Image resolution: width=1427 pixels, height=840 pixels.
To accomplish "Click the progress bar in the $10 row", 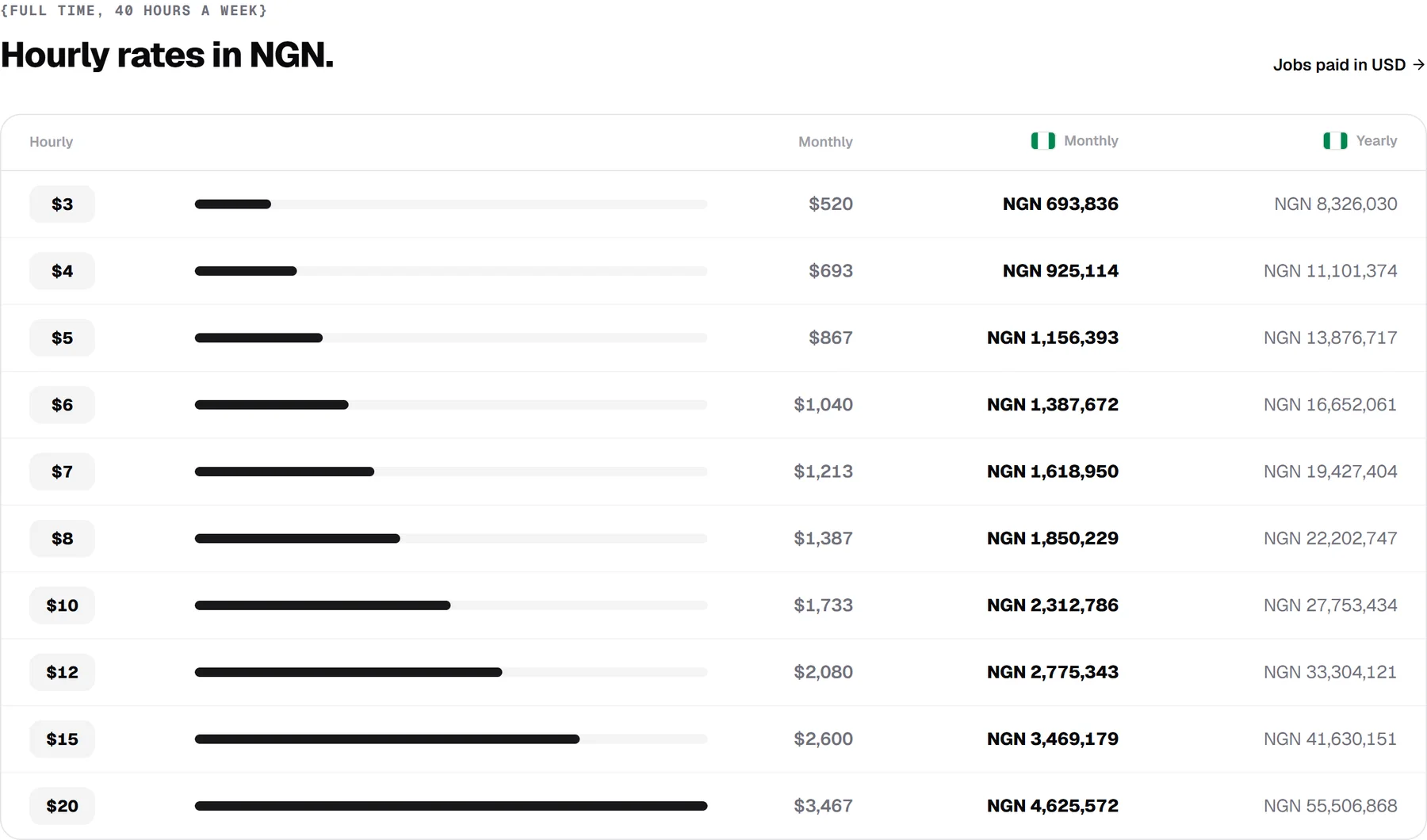I will [x=451, y=605].
